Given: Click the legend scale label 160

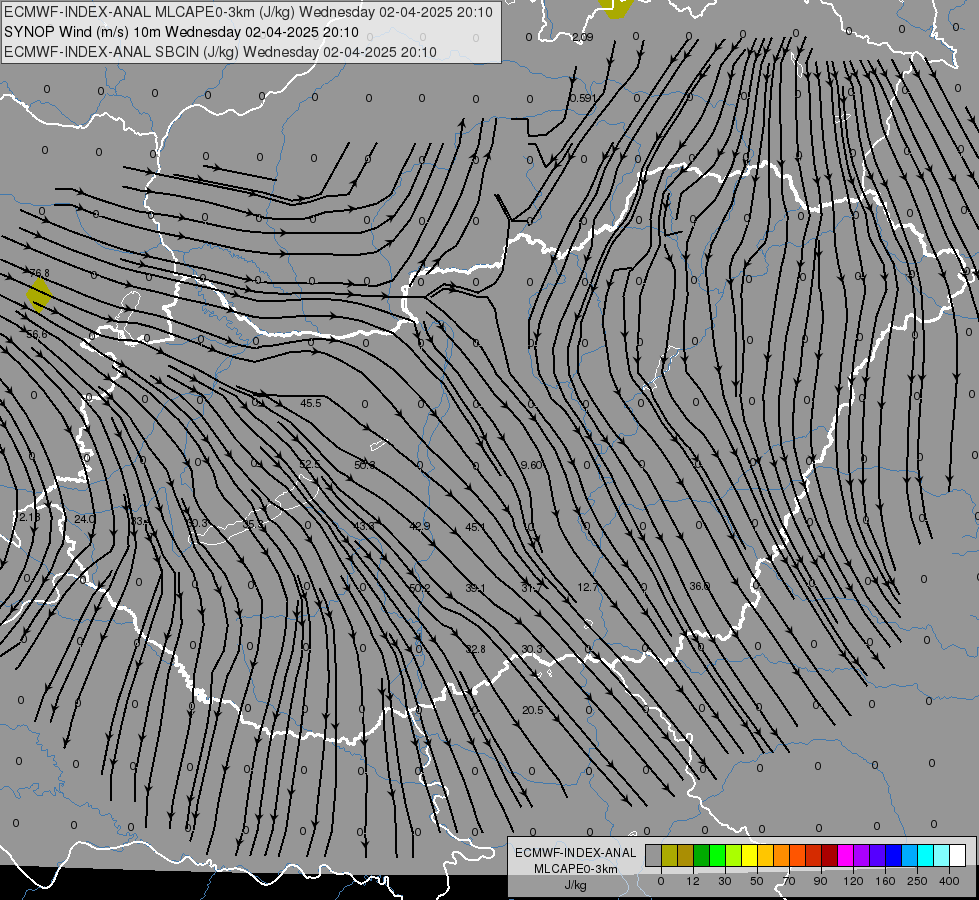Looking at the screenshot, I should pos(885,881).
